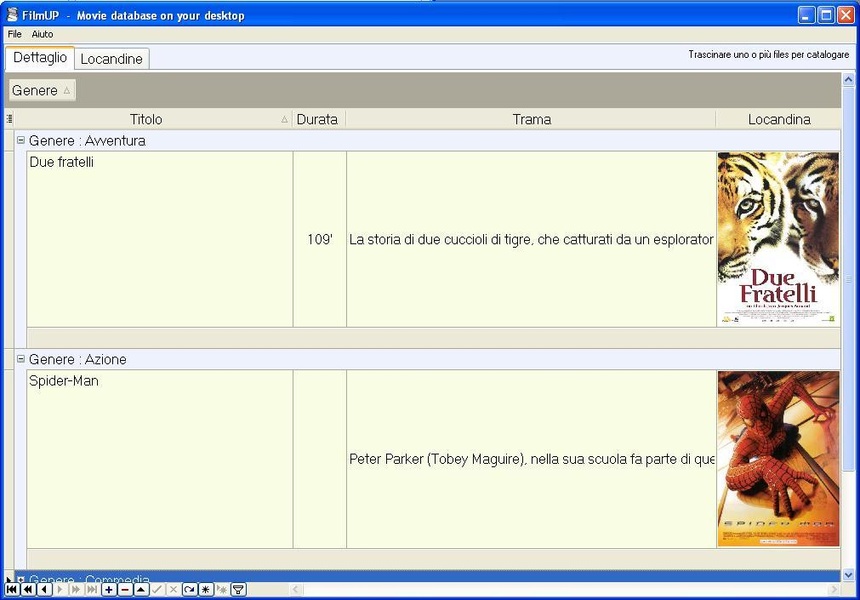Viewport: 860px width, 600px height.
Task: Click the edit record triangle icon
Action: click(141, 590)
